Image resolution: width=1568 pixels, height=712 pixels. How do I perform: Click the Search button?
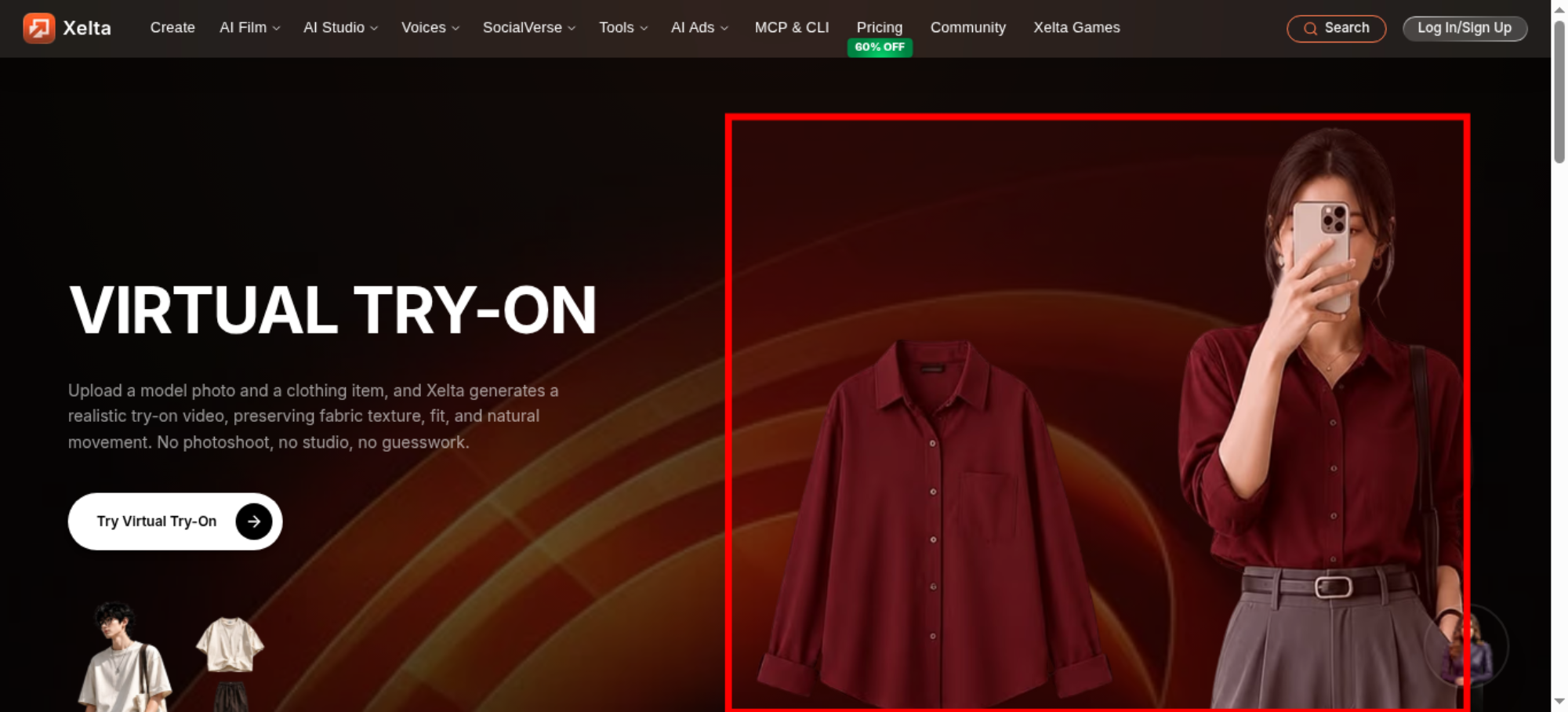pyautogui.click(x=1337, y=29)
